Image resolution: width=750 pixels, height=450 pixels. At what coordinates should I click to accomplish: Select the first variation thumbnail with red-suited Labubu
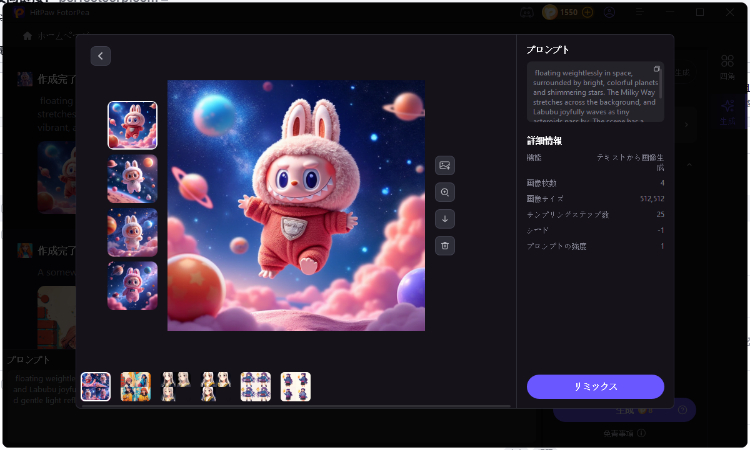coord(132,125)
